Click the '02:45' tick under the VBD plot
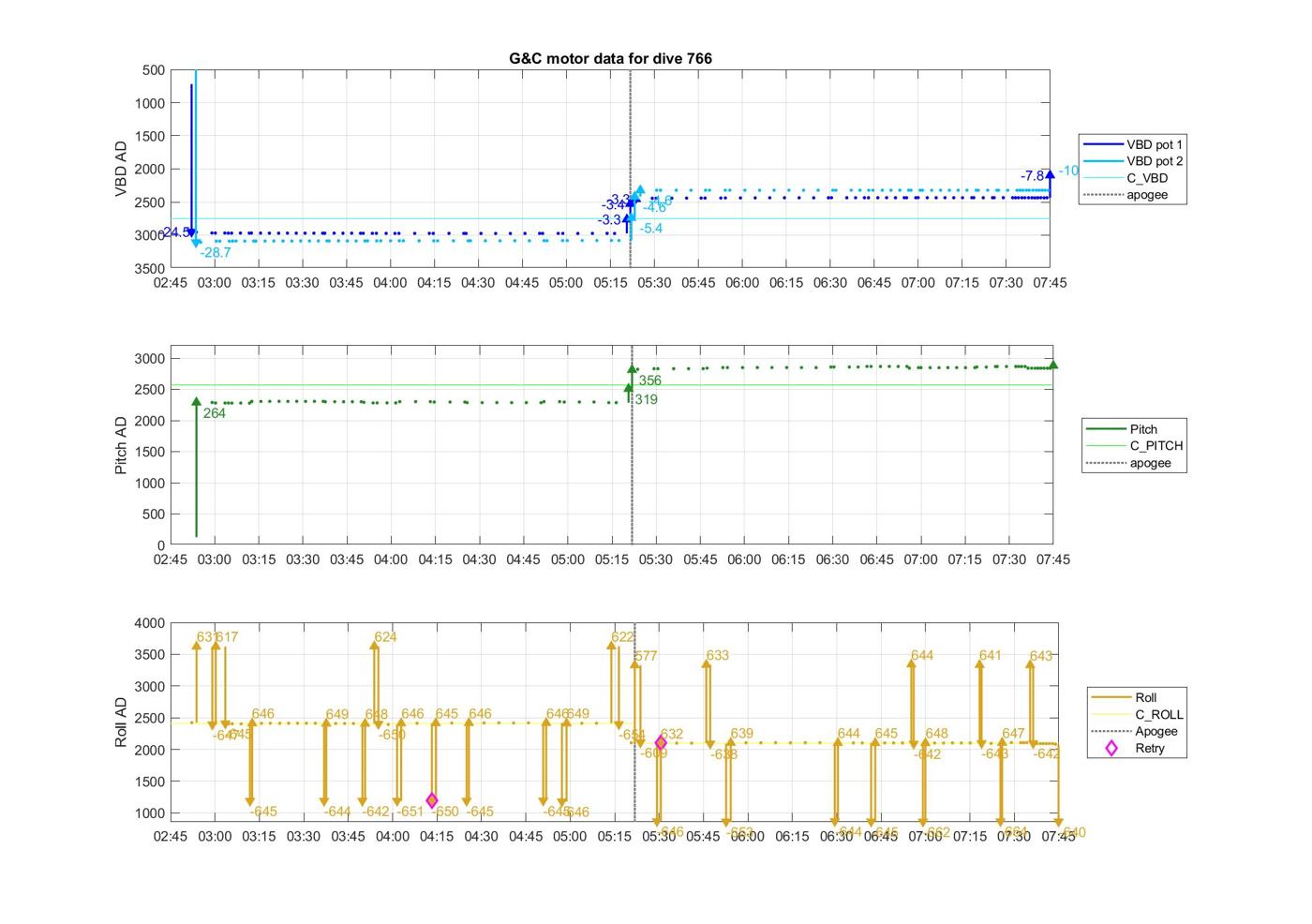 171,283
